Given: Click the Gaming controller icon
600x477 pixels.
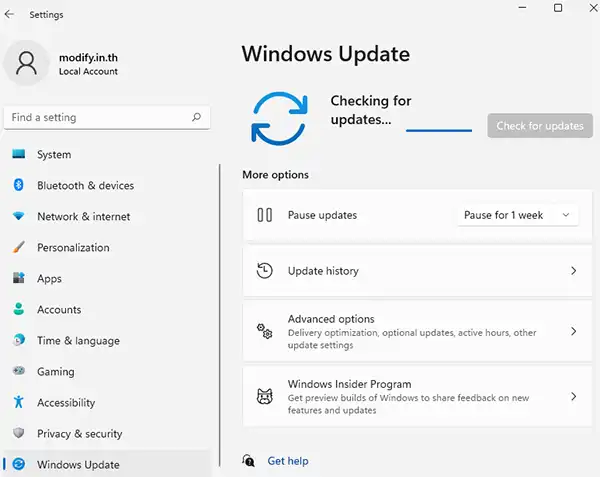Looking at the screenshot, I should [x=18, y=372].
